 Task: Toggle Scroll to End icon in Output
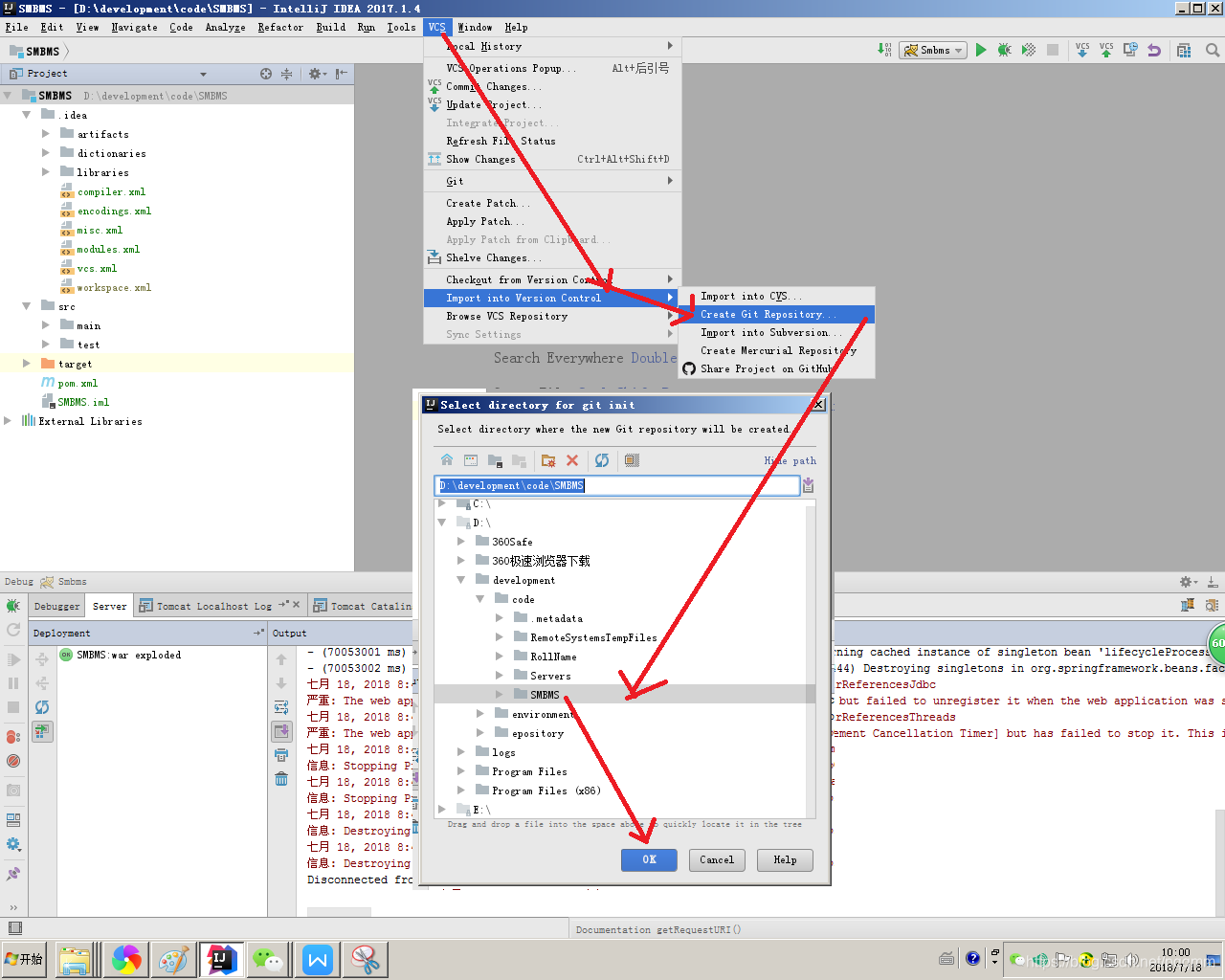pyautogui.click(x=281, y=731)
